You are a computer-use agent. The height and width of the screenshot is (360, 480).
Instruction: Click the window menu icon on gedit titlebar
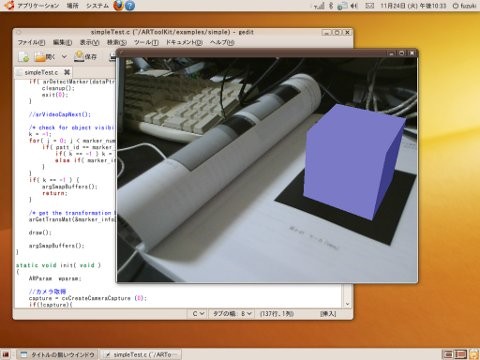(x=19, y=32)
